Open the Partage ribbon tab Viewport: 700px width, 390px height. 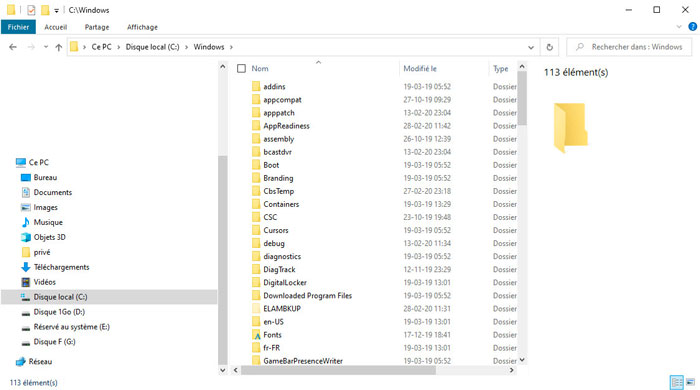click(x=97, y=27)
